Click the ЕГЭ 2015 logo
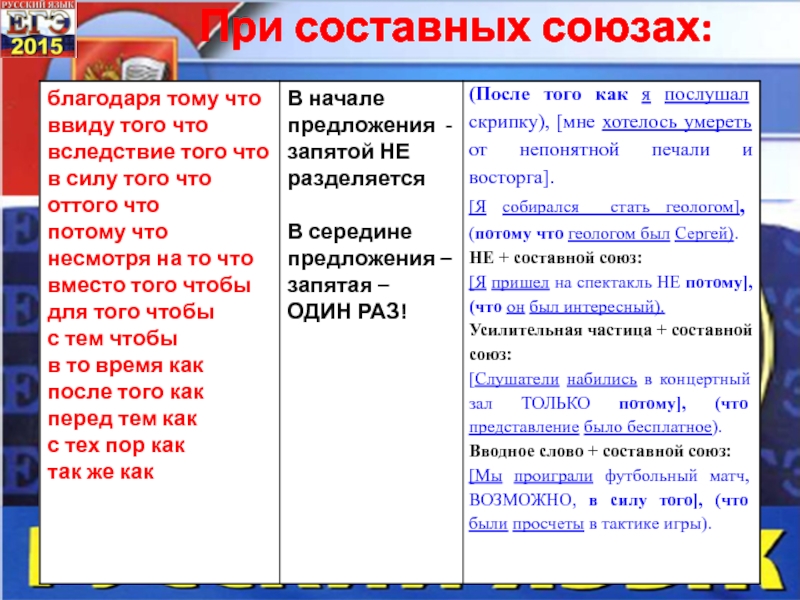Viewport: 800px width, 600px height. 38,29
